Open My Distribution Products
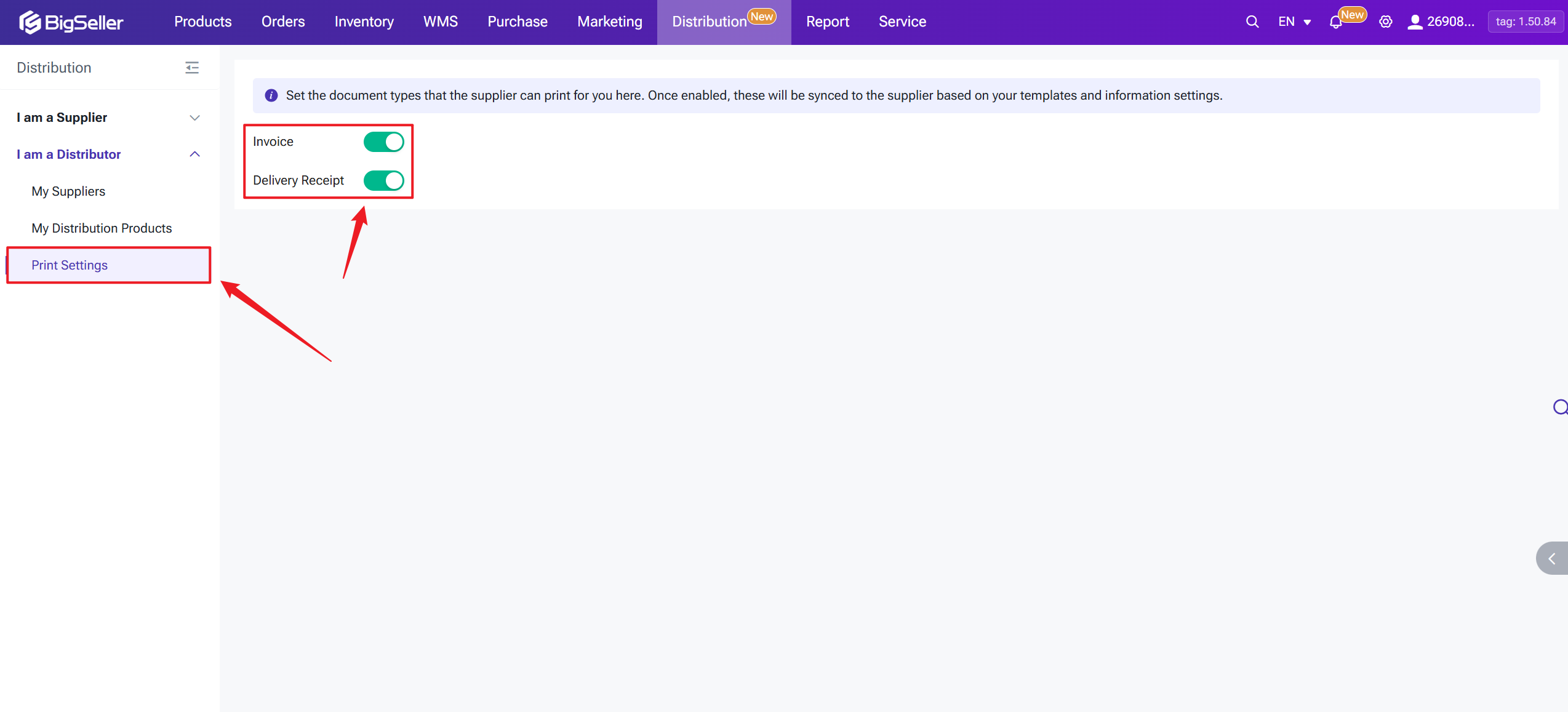The height and width of the screenshot is (712, 1568). (x=102, y=228)
